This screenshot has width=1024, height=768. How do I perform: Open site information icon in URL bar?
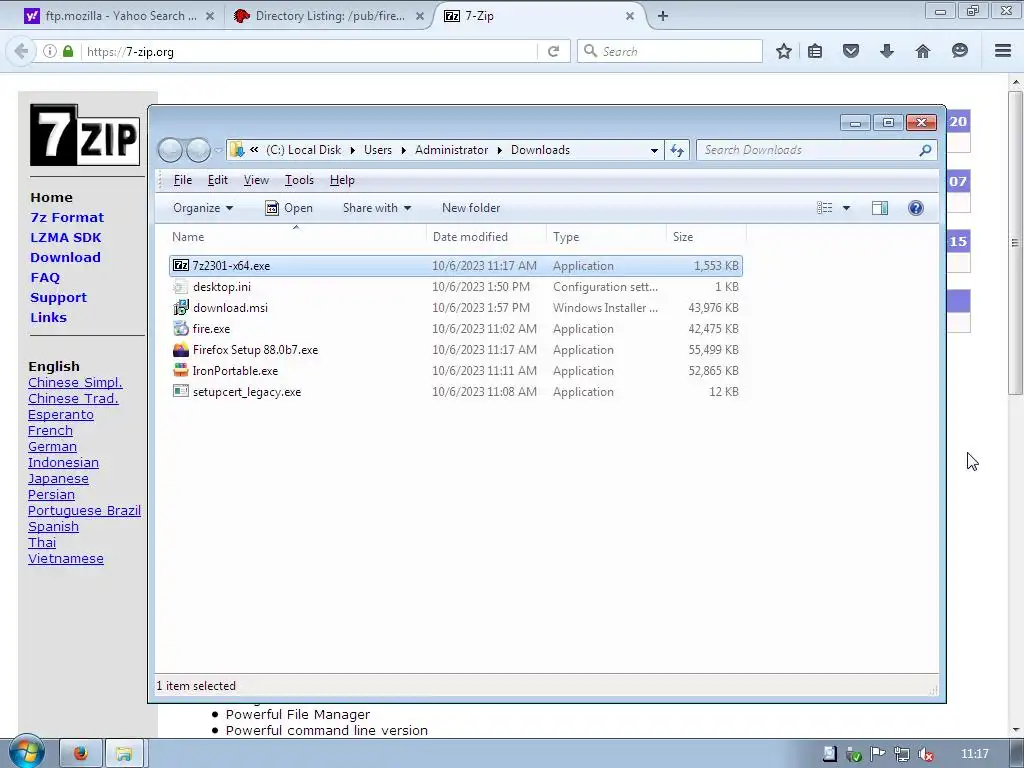(50, 51)
